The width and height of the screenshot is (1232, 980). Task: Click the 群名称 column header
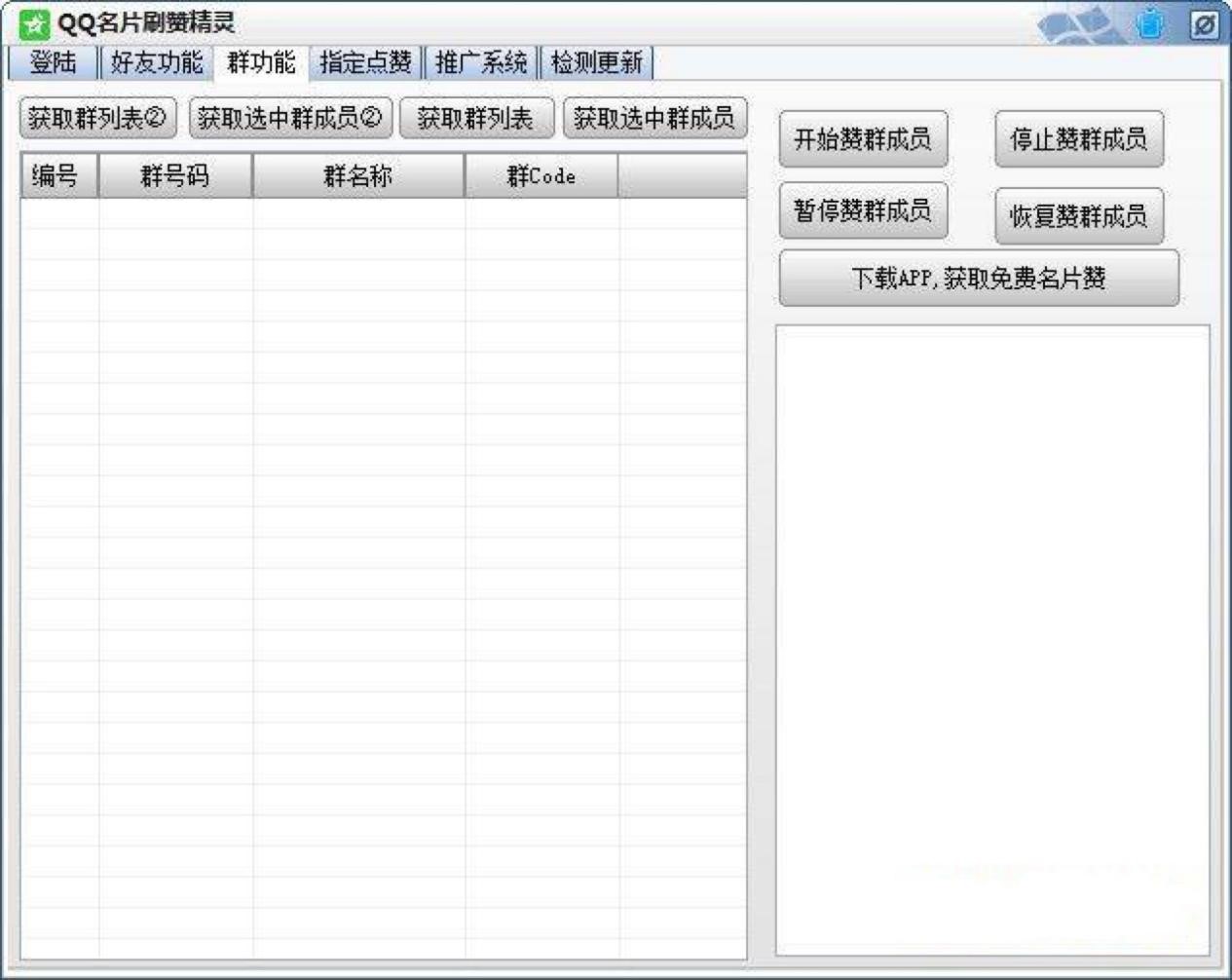tap(358, 176)
